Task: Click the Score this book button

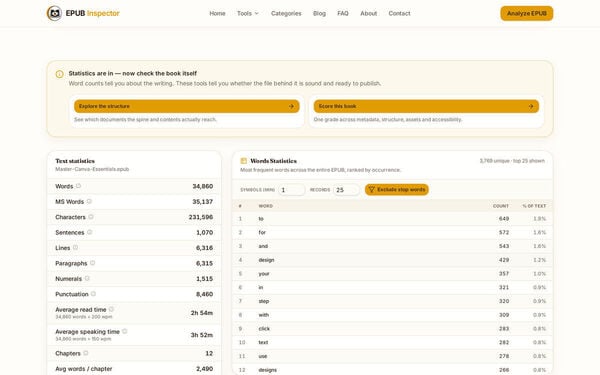Action: pos(426,106)
